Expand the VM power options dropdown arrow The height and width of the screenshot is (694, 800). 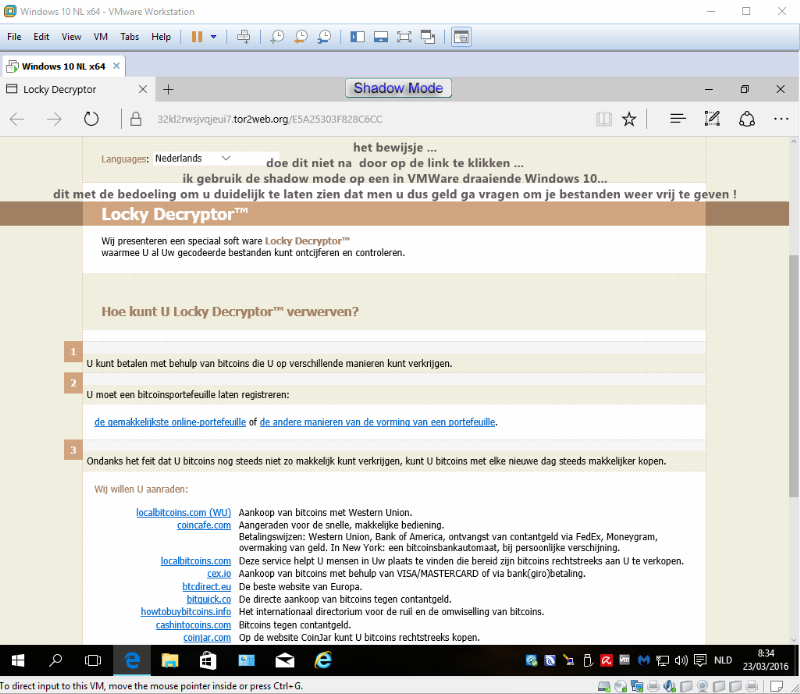(213, 37)
